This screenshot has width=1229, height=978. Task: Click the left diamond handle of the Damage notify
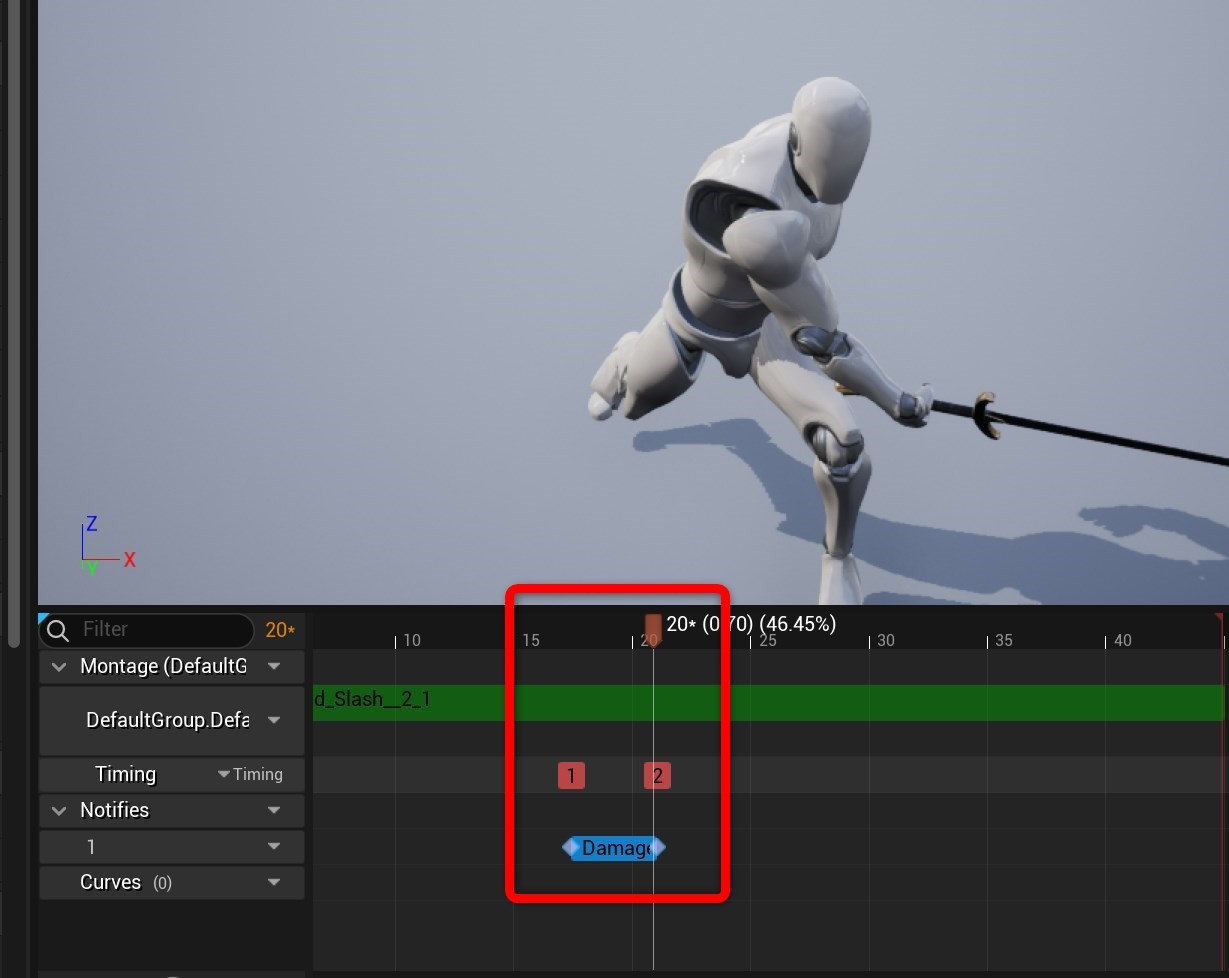click(570, 847)
